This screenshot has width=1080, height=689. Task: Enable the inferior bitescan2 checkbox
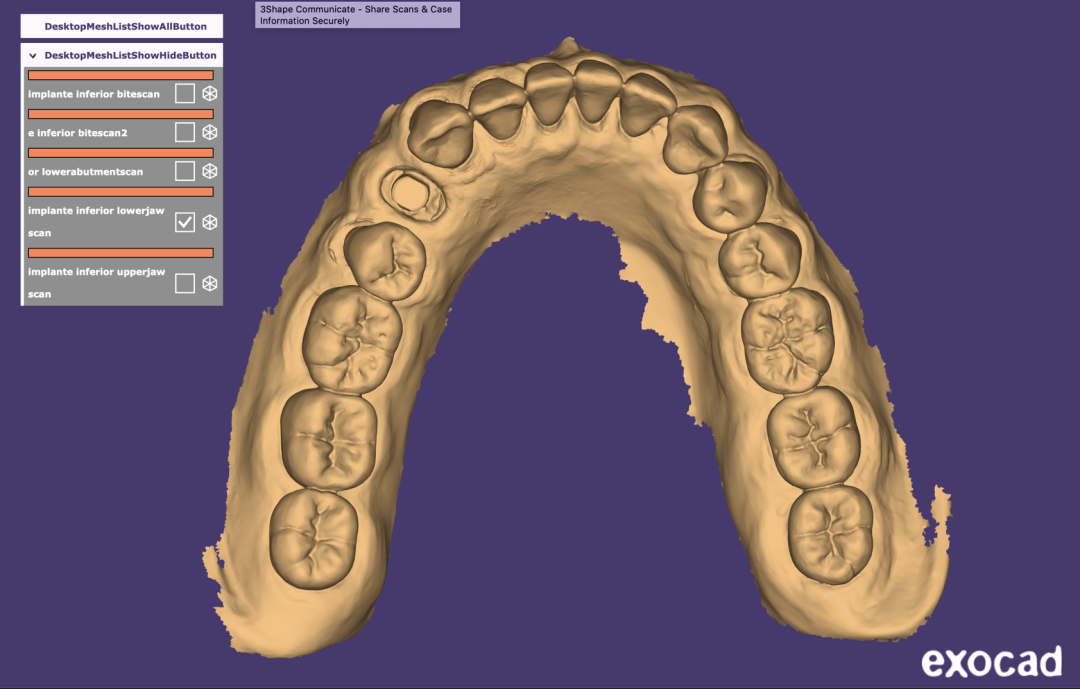185,132
